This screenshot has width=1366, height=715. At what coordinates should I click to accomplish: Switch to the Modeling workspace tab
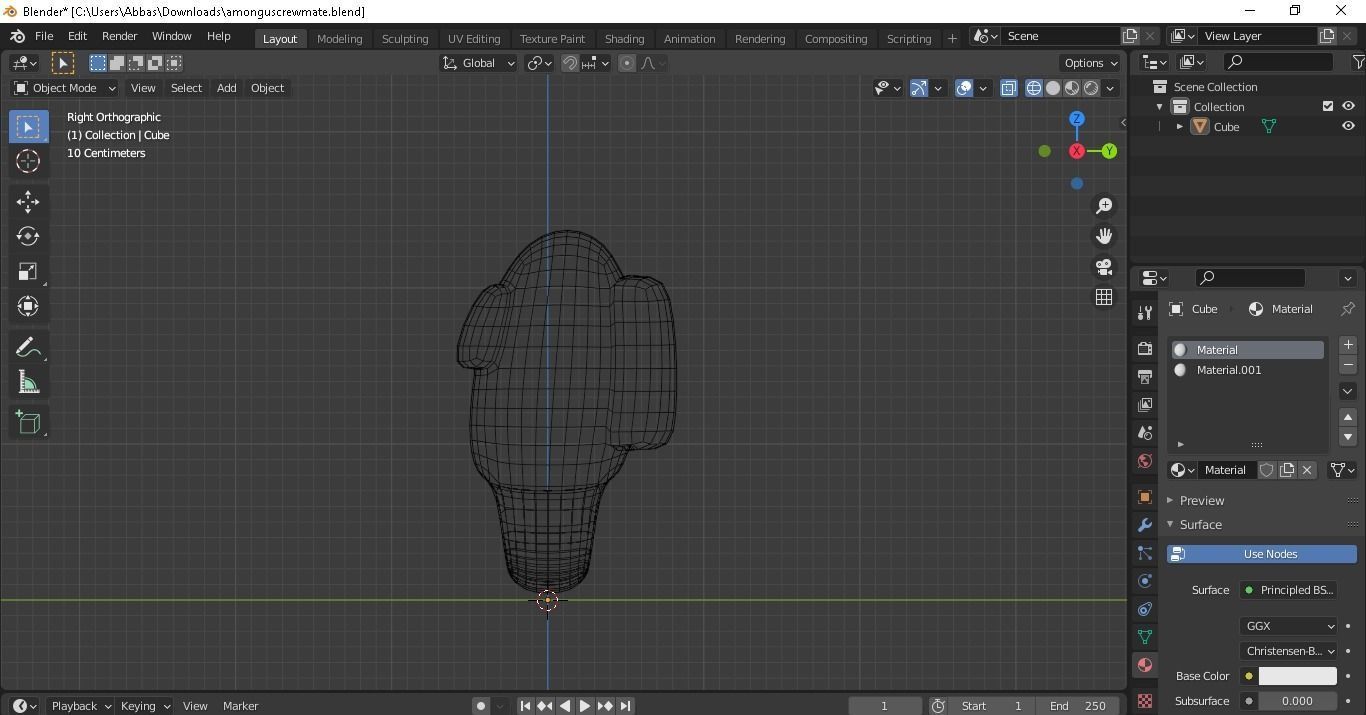point(339,38)
